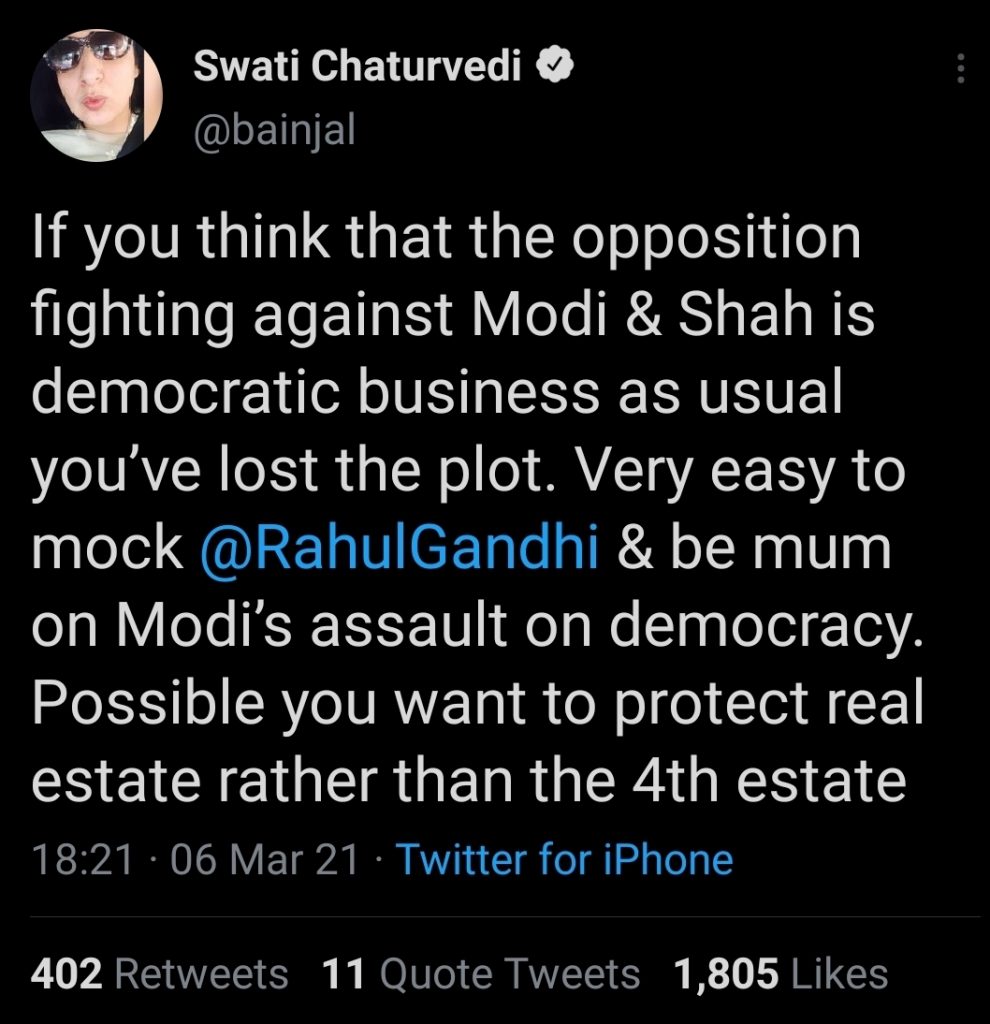
Task: View the 11 Quote Tweets
Action: (x=481, y=974)
